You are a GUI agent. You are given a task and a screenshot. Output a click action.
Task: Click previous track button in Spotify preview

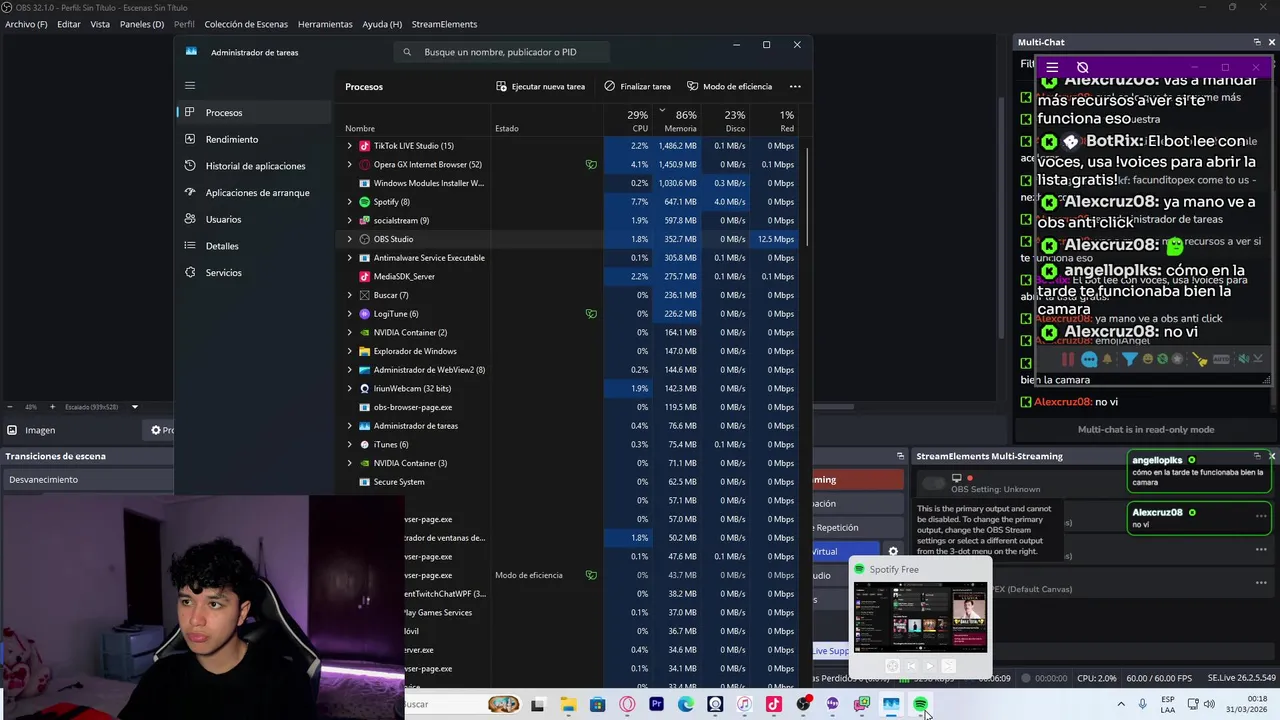[x=910, y=666]
